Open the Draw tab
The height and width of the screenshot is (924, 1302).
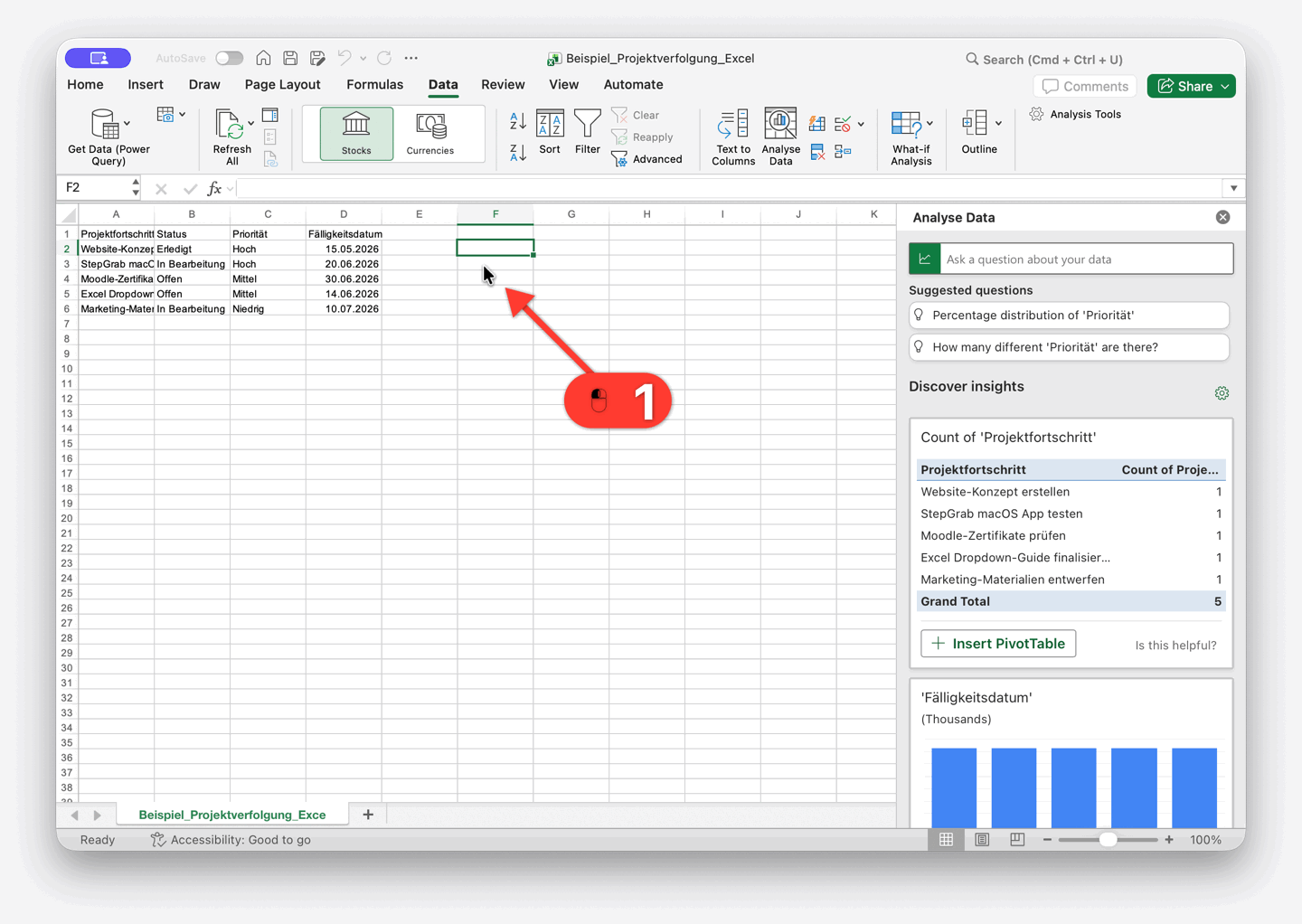204,85
